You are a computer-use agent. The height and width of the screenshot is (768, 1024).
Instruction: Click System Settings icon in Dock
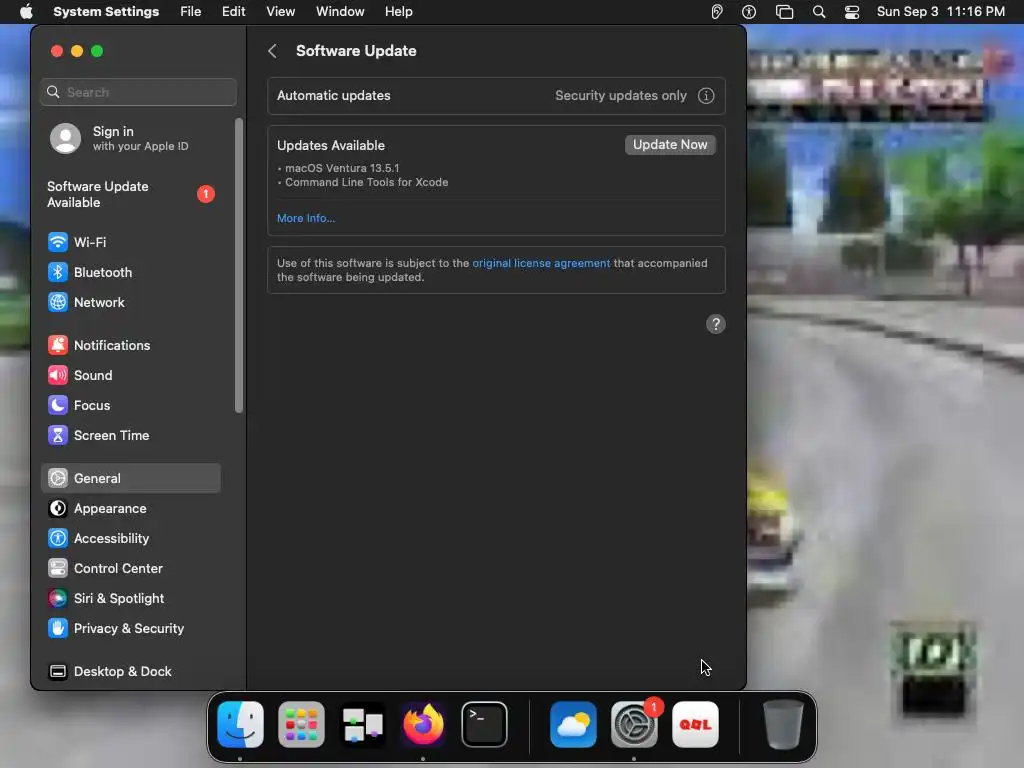(634, 725)
